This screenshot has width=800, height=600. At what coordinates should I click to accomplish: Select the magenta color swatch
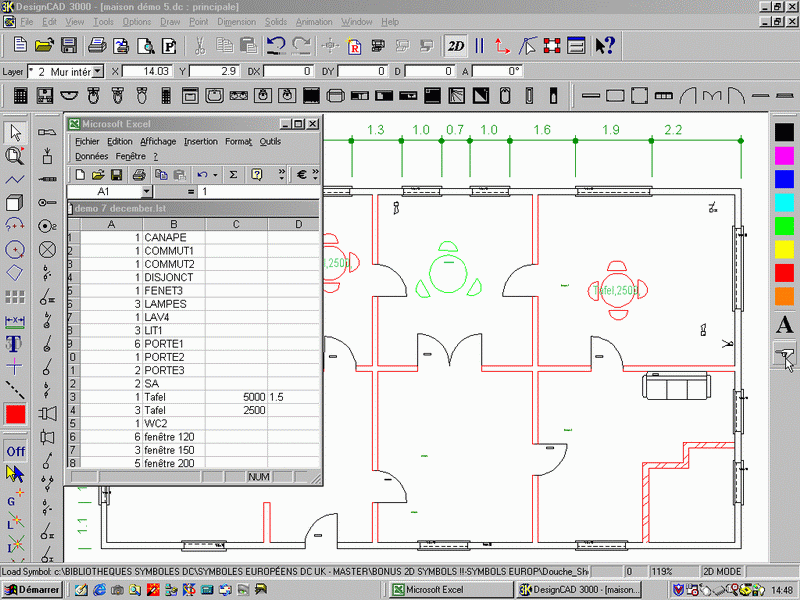[785, 156]
